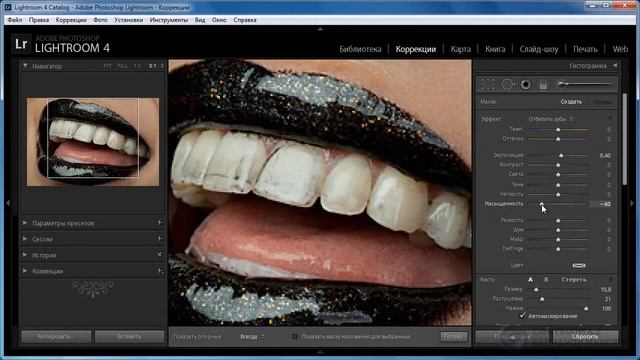Click the brush Размер slider handle

[x=536, y=289]
